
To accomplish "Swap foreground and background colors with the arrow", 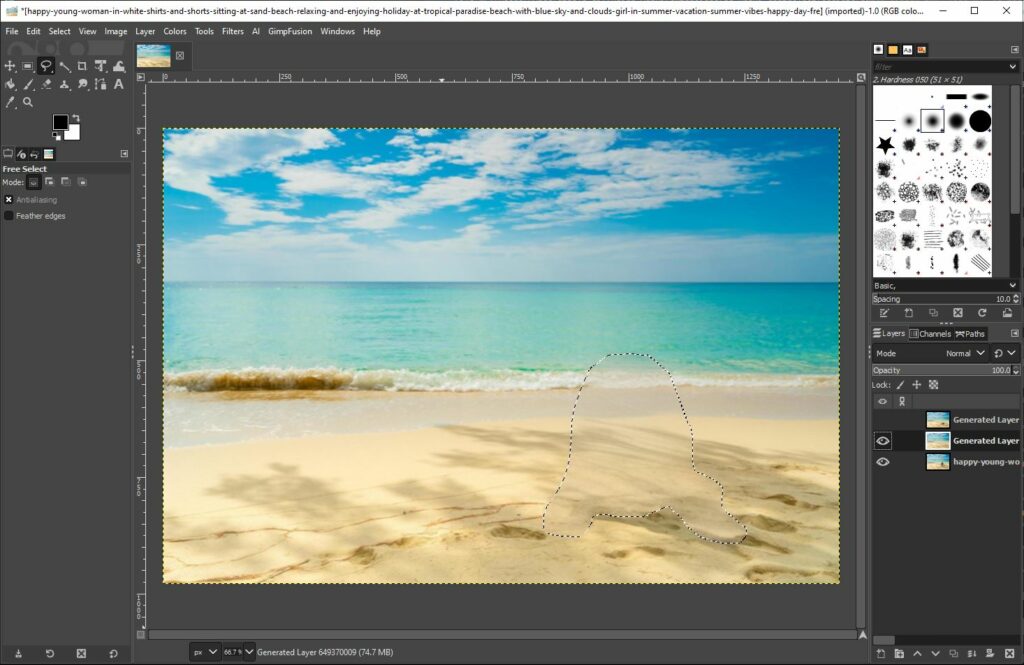I will pyautogui.click(x=77, y=117).
